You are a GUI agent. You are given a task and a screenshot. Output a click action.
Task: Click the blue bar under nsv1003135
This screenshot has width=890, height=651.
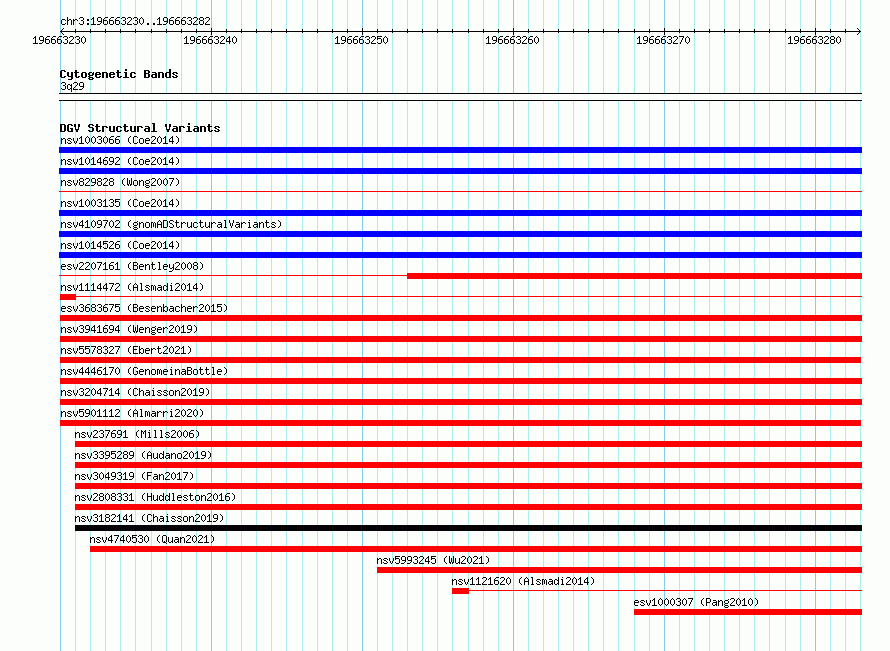460,213
